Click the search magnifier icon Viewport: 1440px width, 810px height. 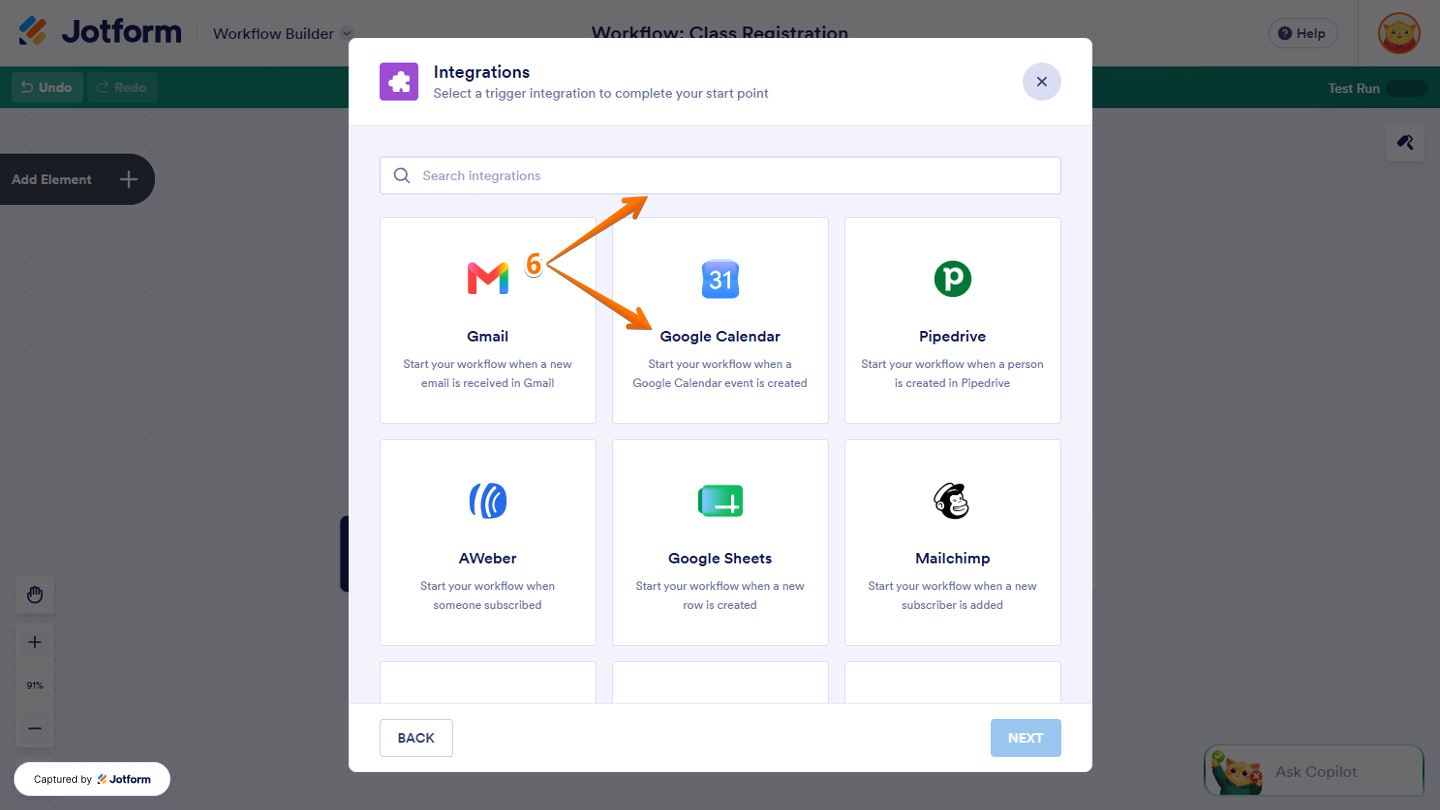click(402, 176)
